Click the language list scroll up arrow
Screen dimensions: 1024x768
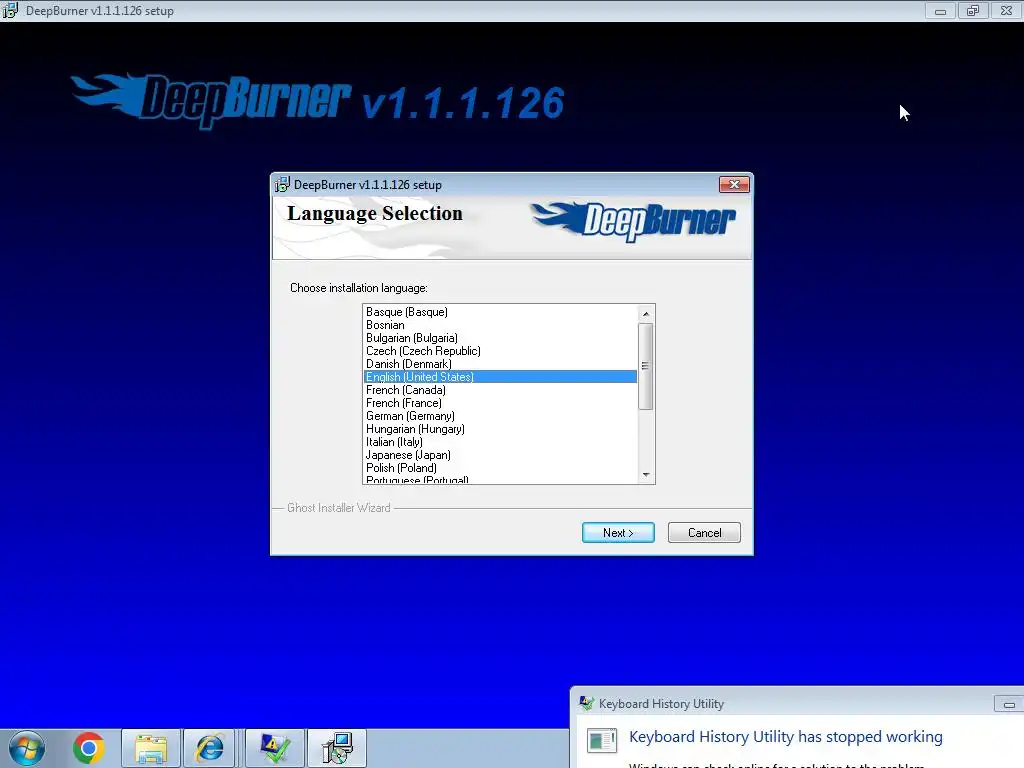point(646,313)
